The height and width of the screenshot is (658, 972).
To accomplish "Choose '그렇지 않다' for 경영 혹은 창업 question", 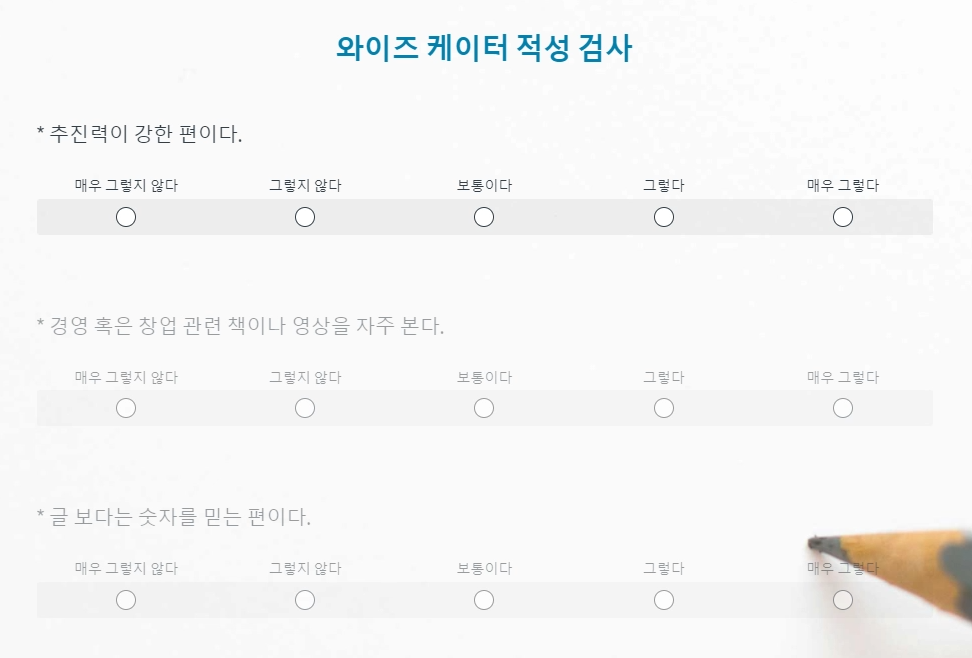I will click(305, 408).
